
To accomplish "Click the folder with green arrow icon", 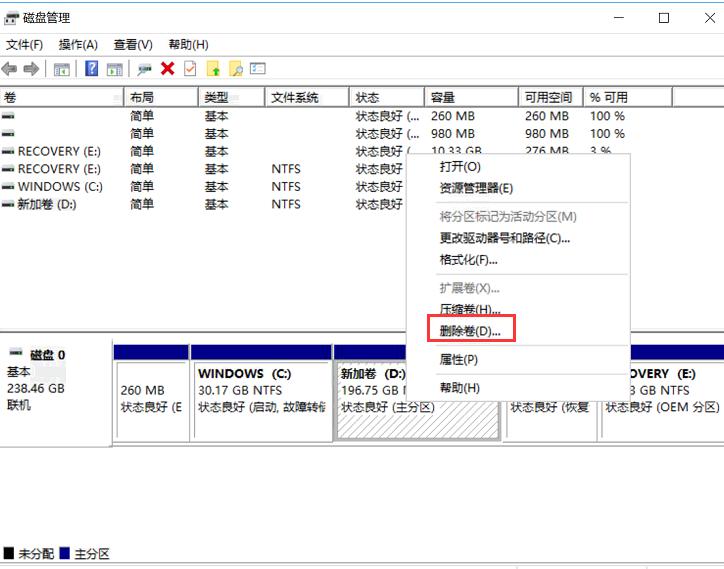I will 213,69.
